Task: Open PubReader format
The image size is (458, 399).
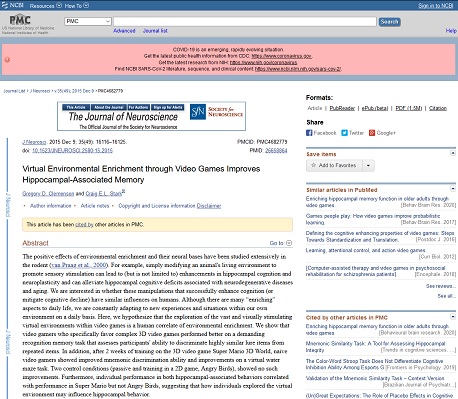Action: coord(342,108)
